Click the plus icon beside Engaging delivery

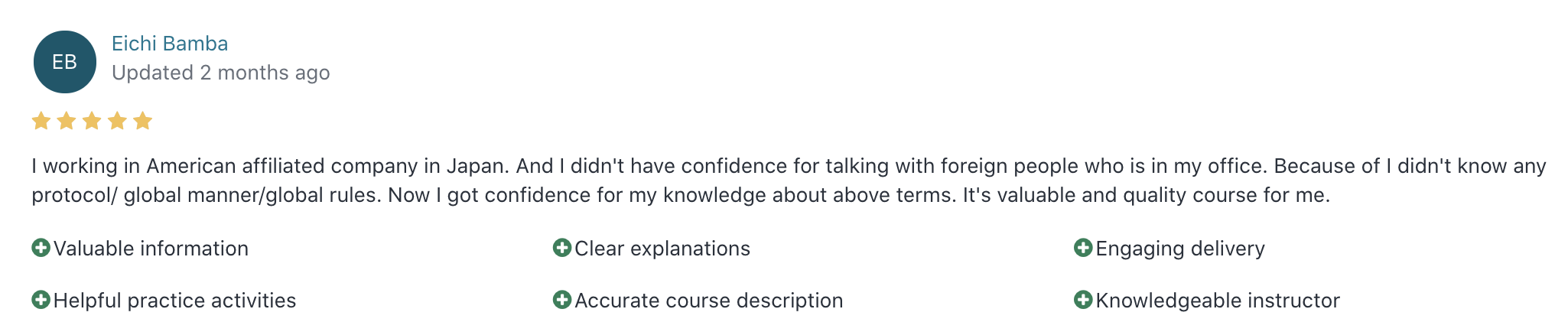[1083, 248]
